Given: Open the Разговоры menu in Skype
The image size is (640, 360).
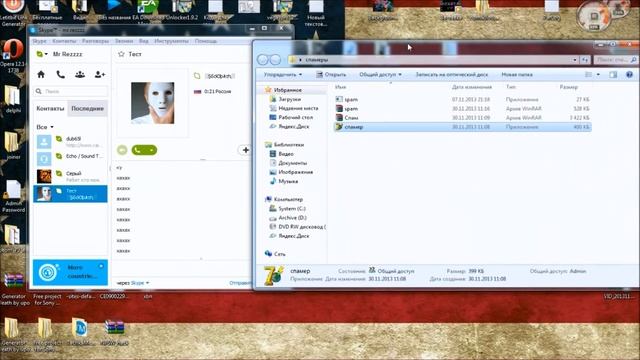Looking at the screenshot, I should [96, 41].
